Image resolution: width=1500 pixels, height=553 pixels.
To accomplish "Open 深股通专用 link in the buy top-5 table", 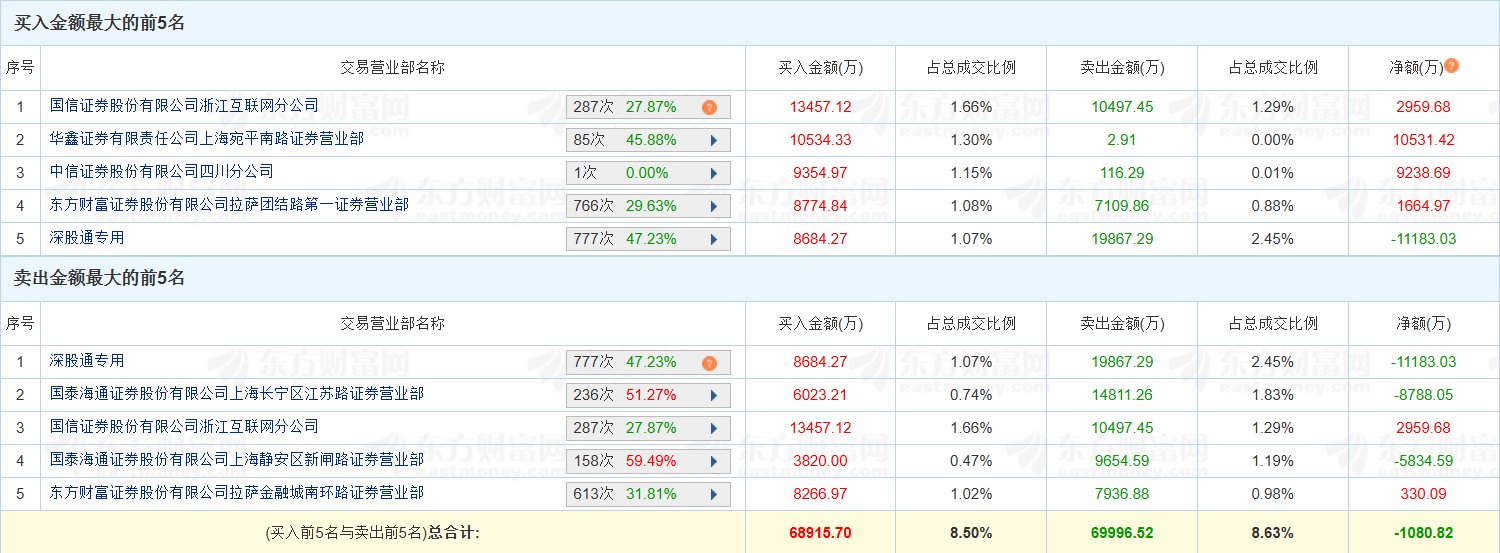I will click(x=87, y=237).
